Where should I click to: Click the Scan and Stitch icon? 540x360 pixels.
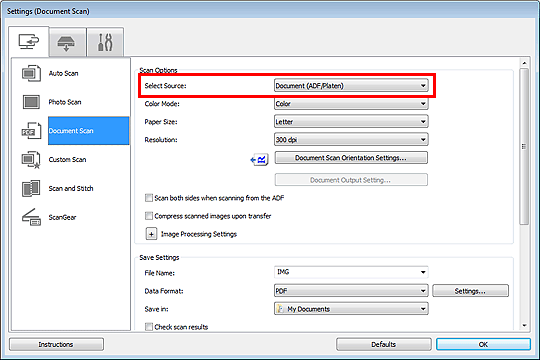click(x=31, y=188)
